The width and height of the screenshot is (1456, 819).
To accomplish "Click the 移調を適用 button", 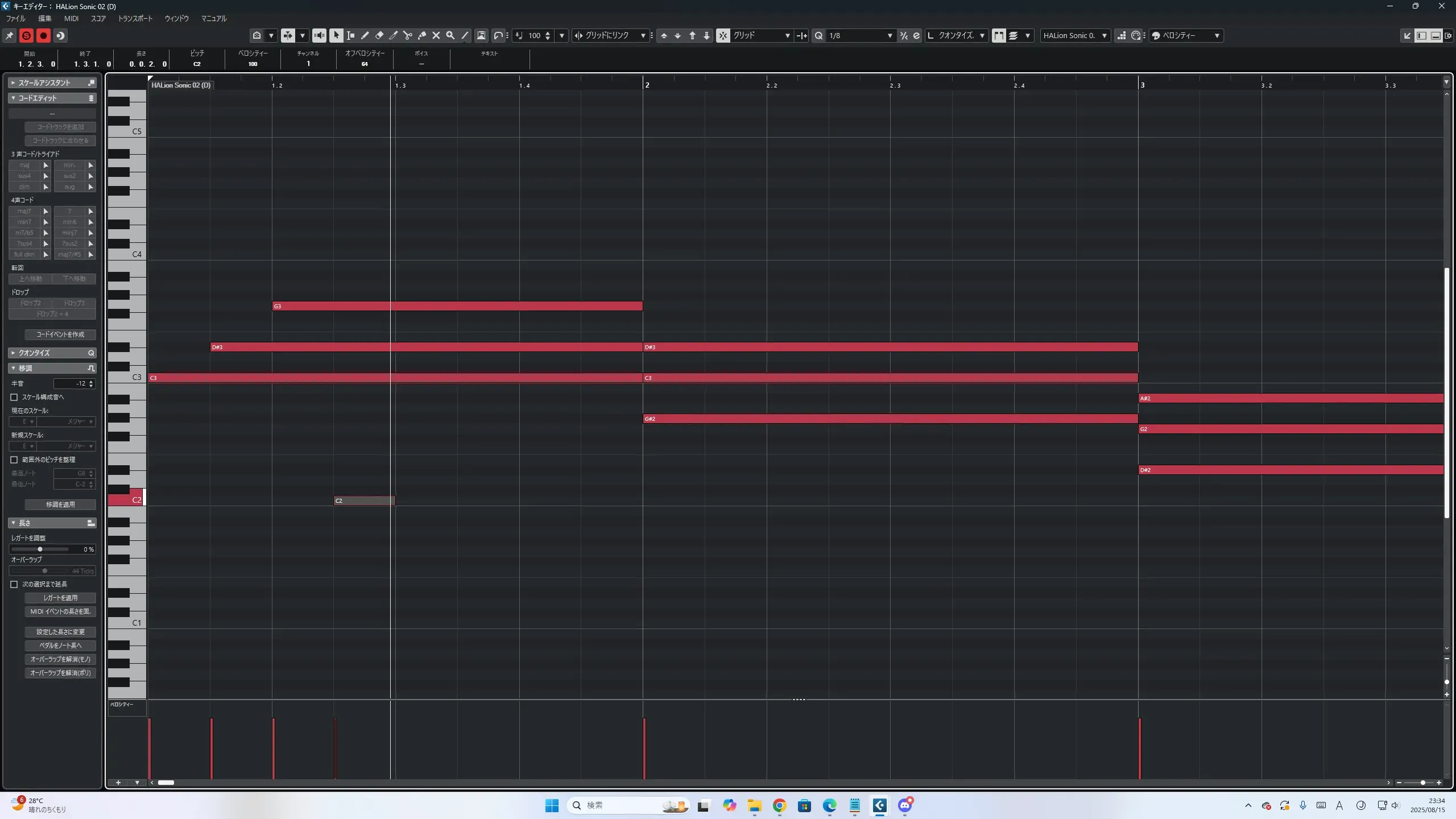I will [x=60, y=504].
